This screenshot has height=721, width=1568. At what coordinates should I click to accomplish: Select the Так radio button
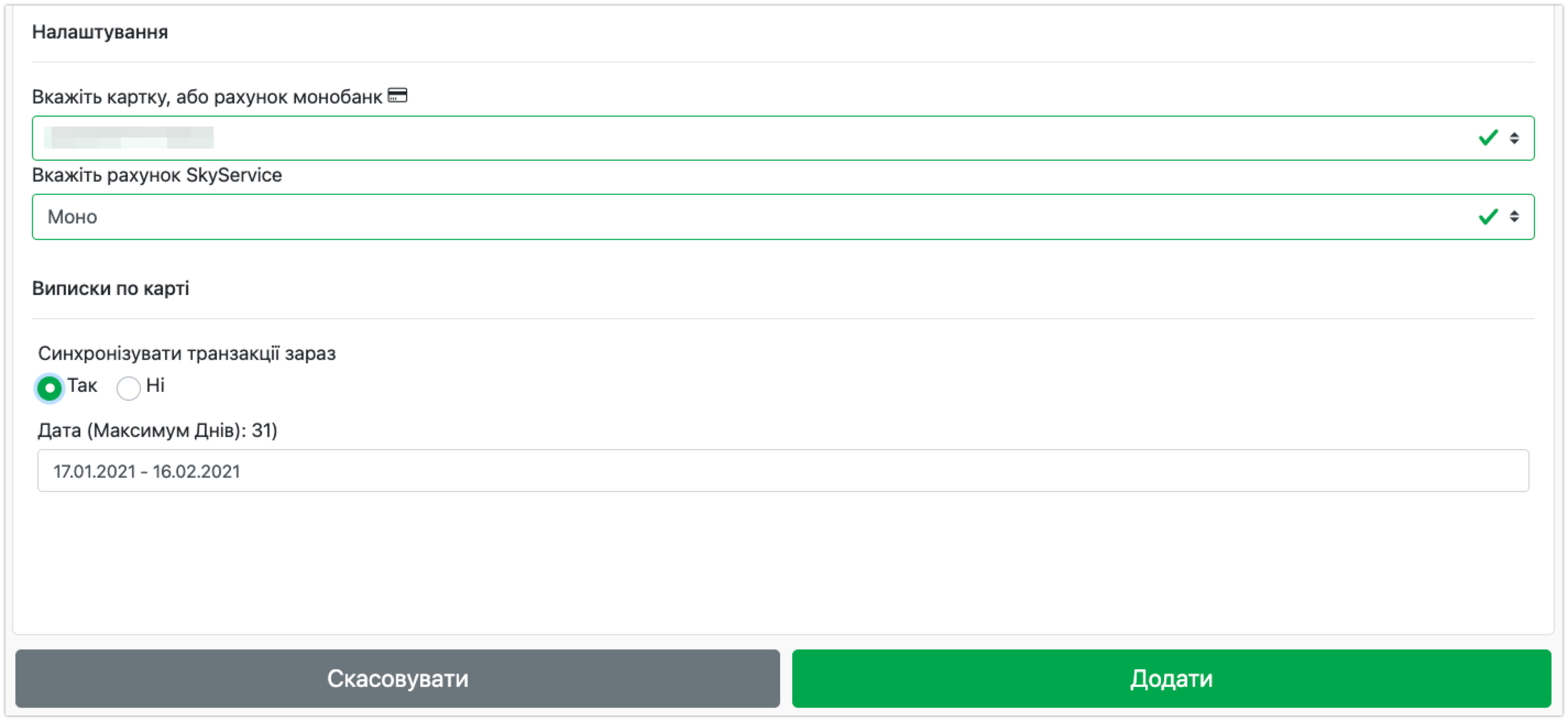point(50,388)
